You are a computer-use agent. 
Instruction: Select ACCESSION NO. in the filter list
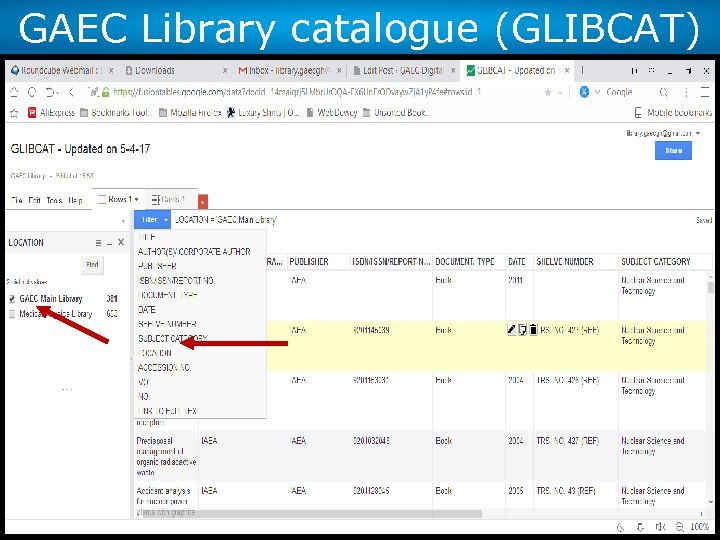point(164,367)
